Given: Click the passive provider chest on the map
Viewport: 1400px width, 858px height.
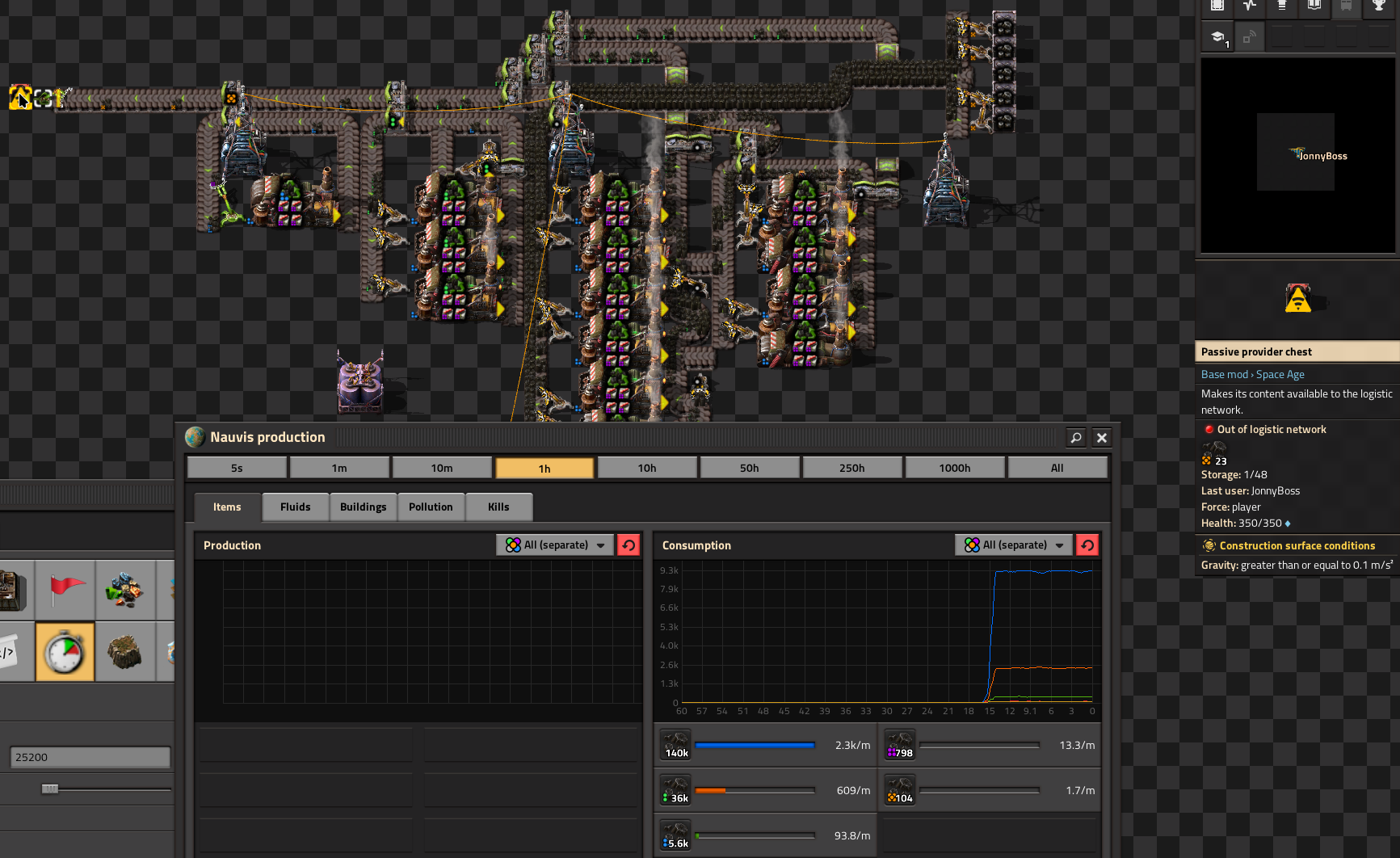Looking at the screenshot, I should (x=20, y=97).
